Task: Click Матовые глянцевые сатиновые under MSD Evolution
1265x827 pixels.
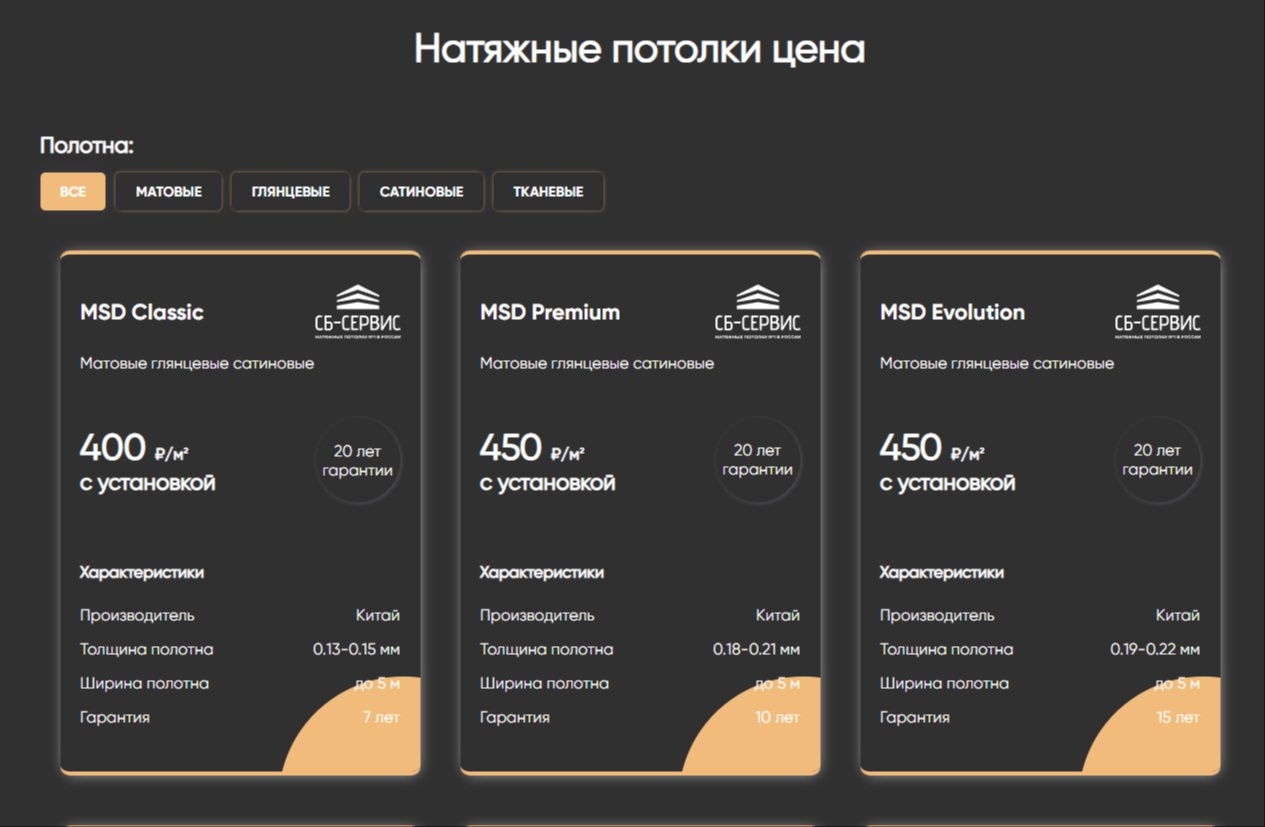Action: pyautogui.click(x=997, y=363)
